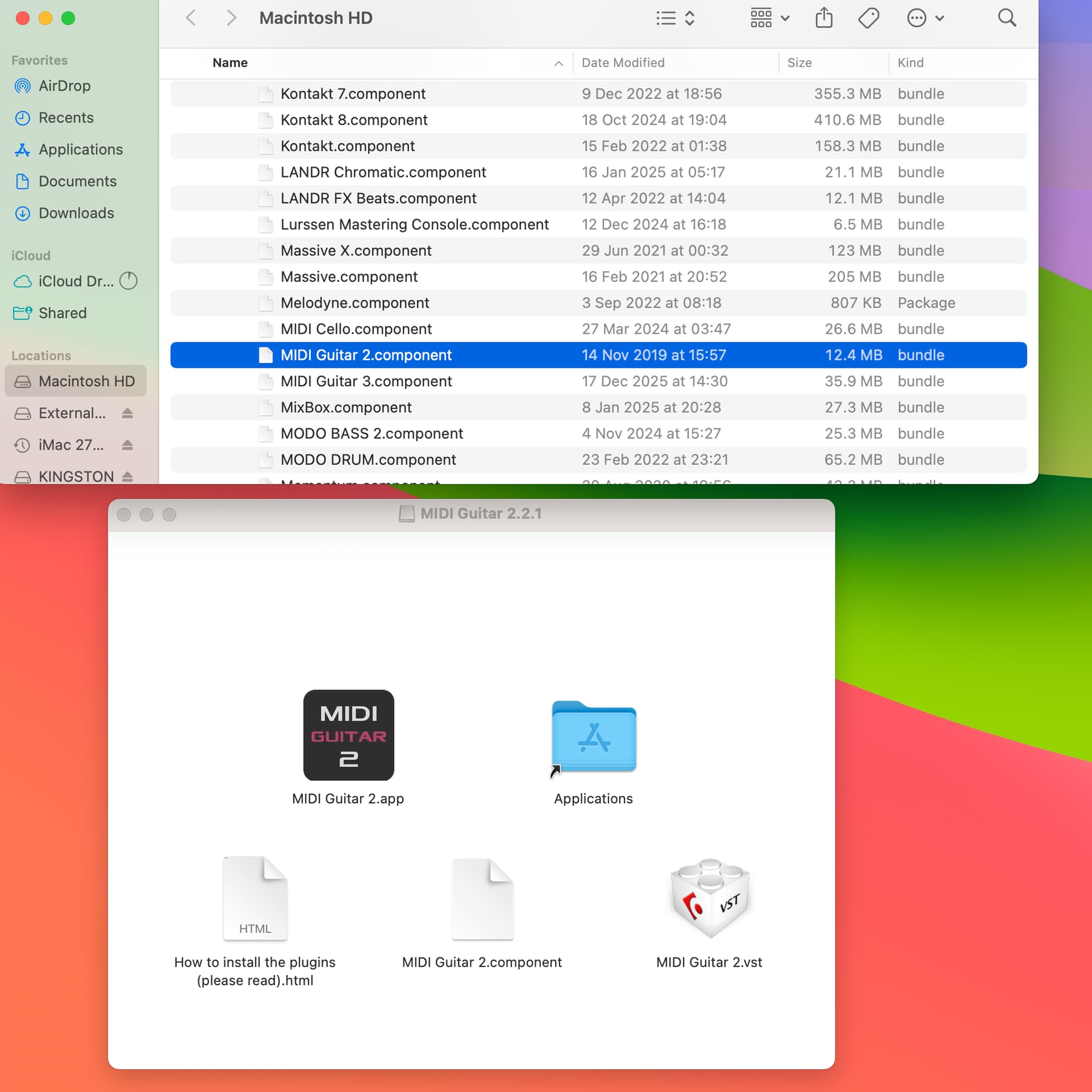Click the Finder back navigation arrow
1092x1092 pixels.
[191, 18]
